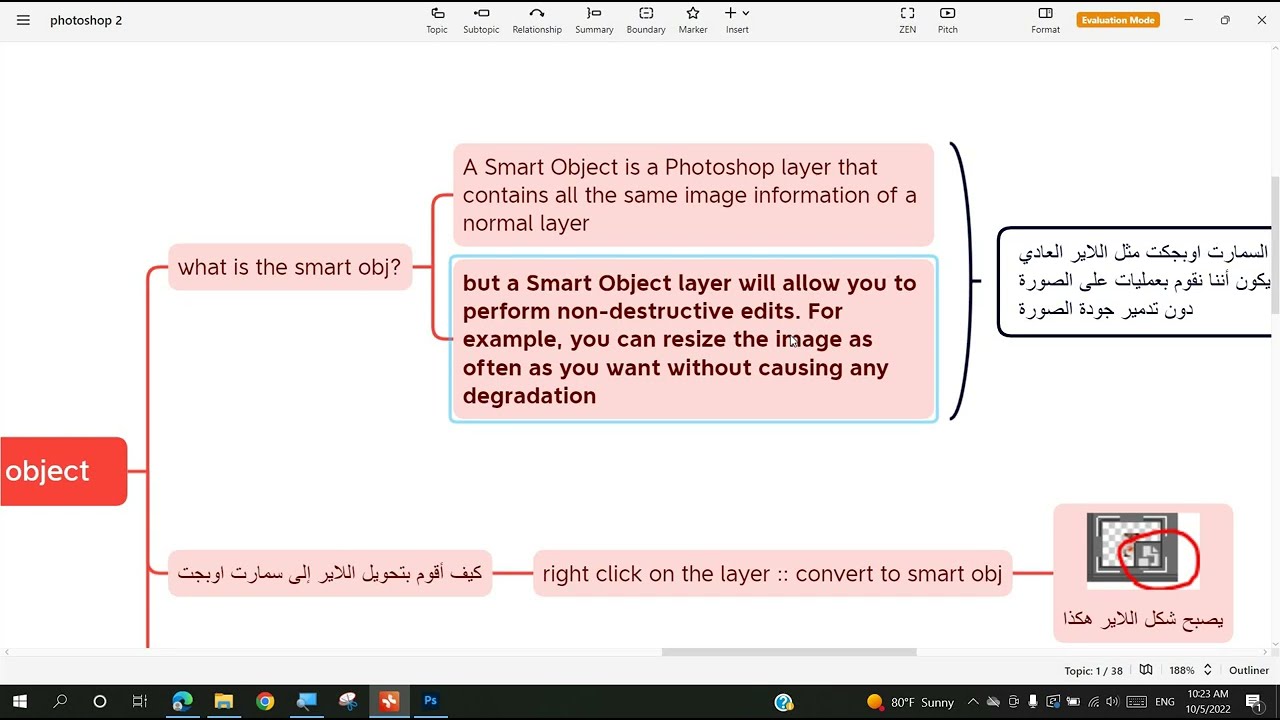Screen dimensions: 1280x720
Task: Click the smart object layer thumbnail image
Action: tap(1143, 549)
